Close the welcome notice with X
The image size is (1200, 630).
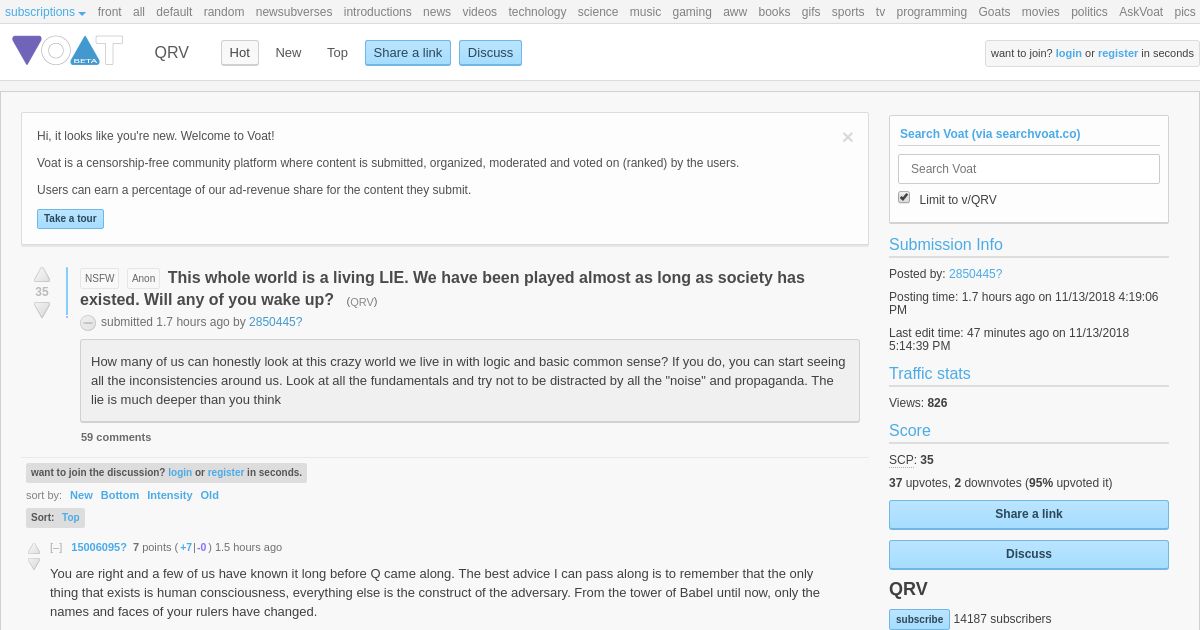pos(848,137)
